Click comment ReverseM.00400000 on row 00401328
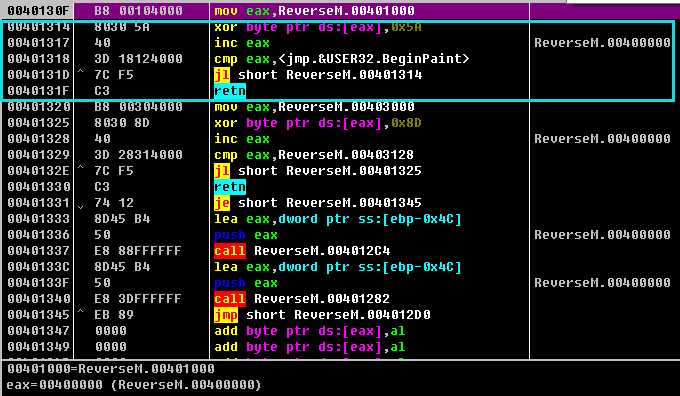This screenshot has width=680, height=396. pyautogui.click(x=602, y=139)
